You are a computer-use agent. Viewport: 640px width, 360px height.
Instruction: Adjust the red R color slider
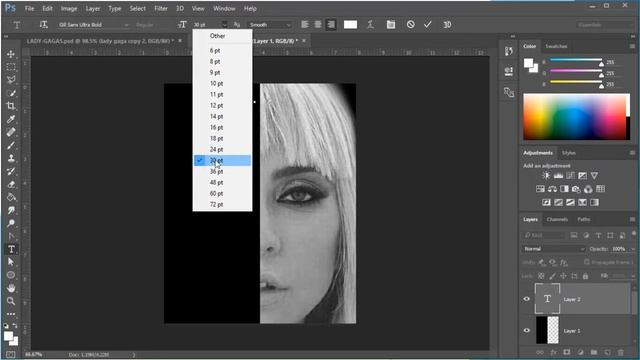576,60
